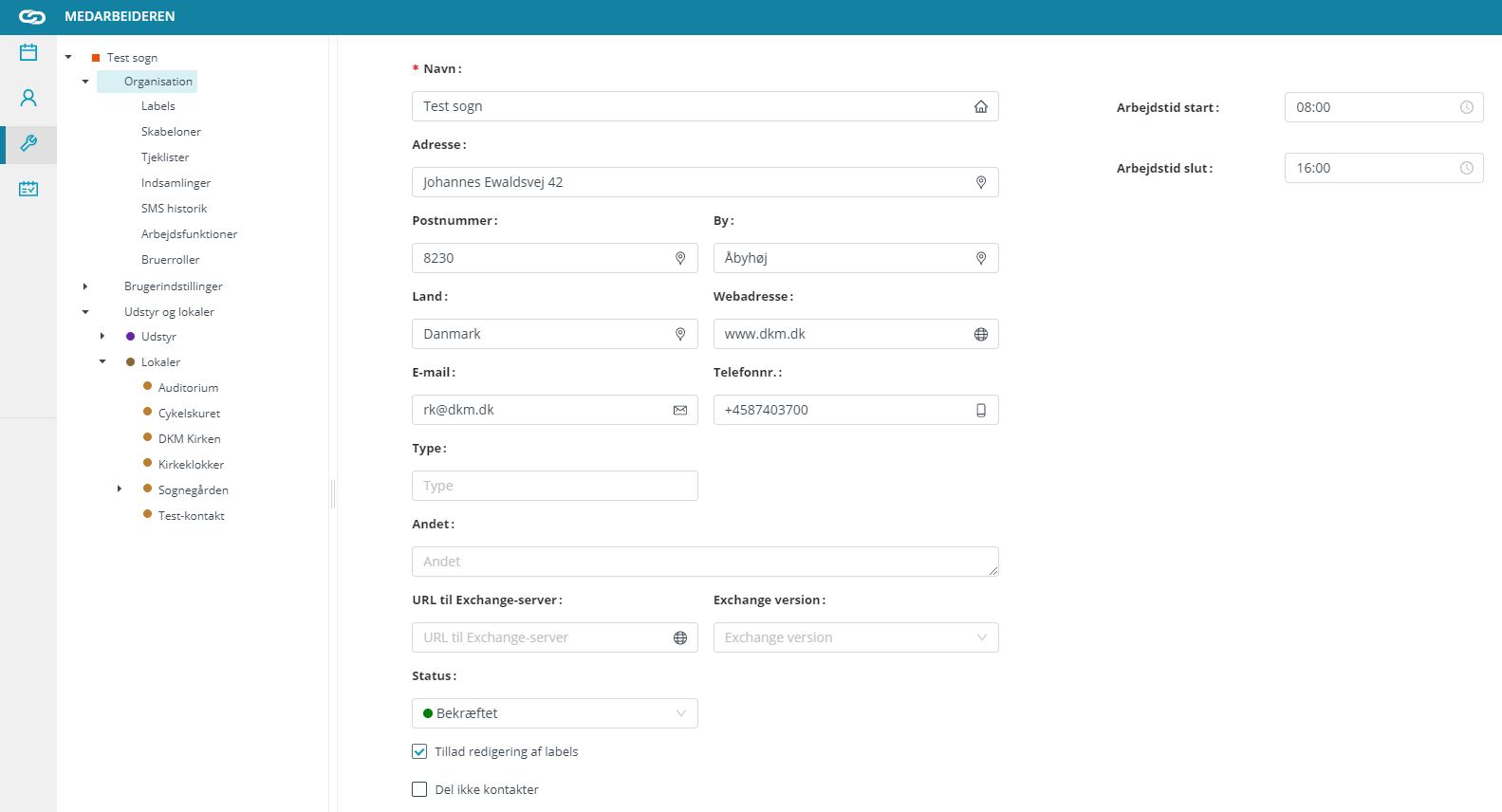Screen dimensions: 1502x812
Task: Open the calendar icon in left sidebar
Action: tap(28, 52)
